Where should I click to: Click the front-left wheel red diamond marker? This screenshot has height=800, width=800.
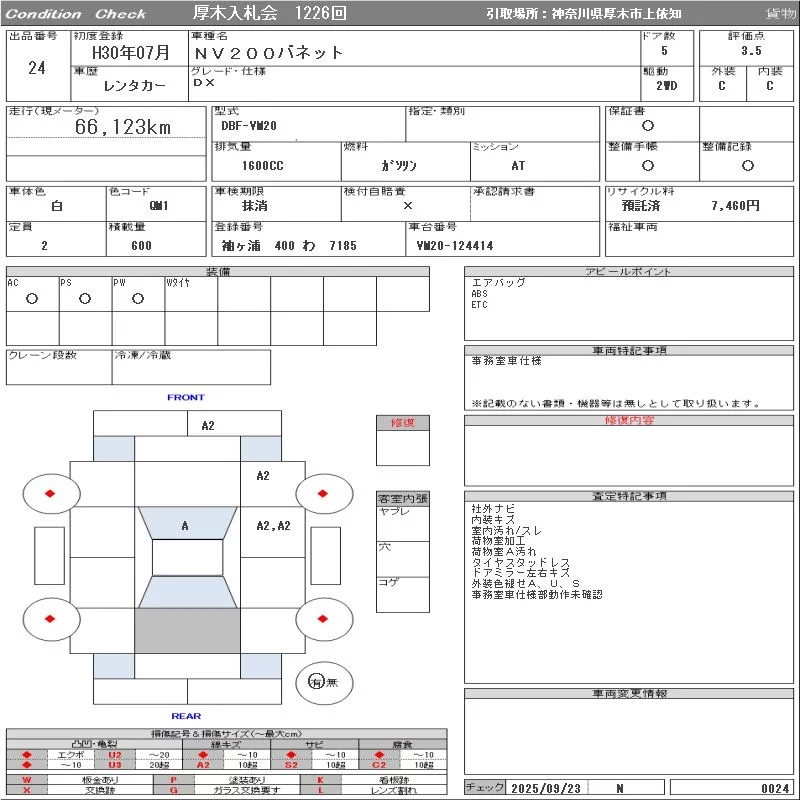50,493
